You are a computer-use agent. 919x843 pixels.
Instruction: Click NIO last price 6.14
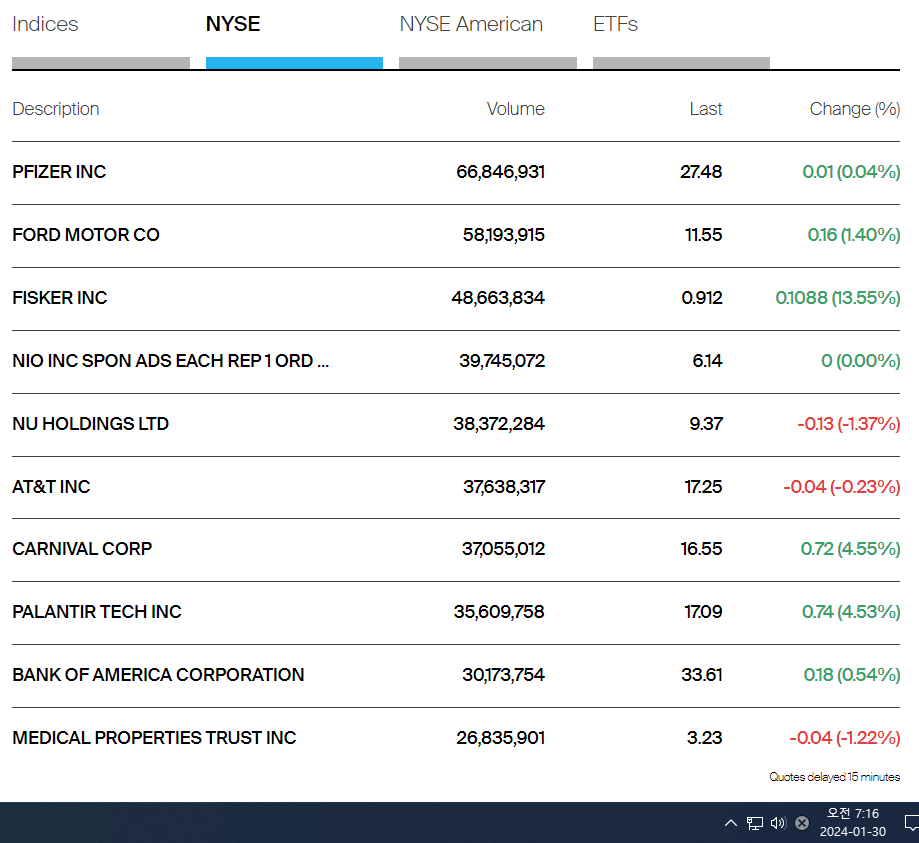tap(707, 361)
